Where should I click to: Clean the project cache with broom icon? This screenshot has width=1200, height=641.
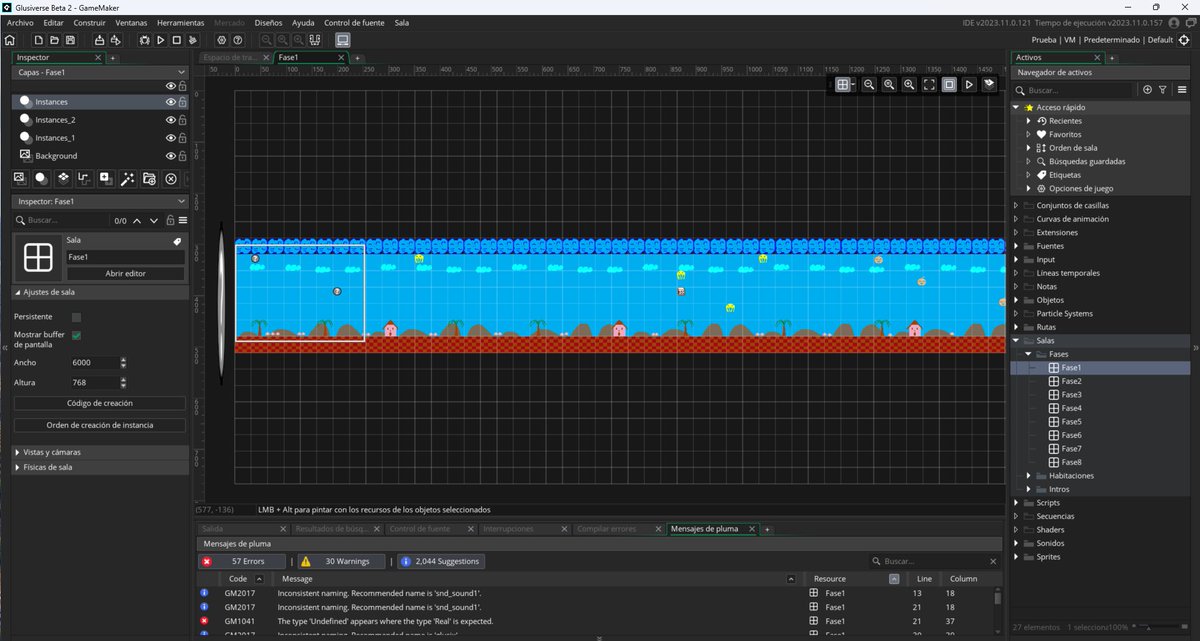coord(192,40)
